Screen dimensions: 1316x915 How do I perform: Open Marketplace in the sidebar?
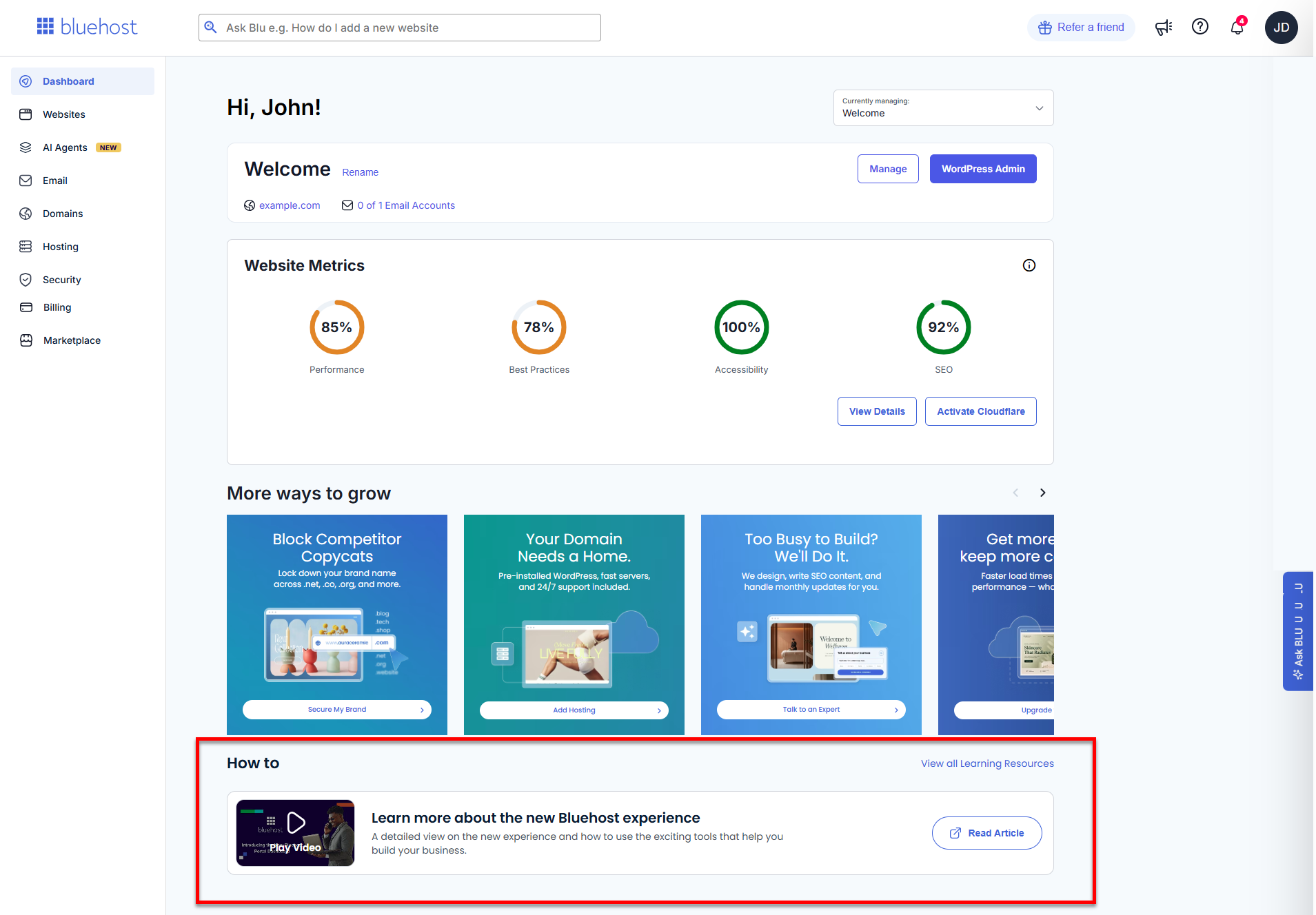click(83, 340)
